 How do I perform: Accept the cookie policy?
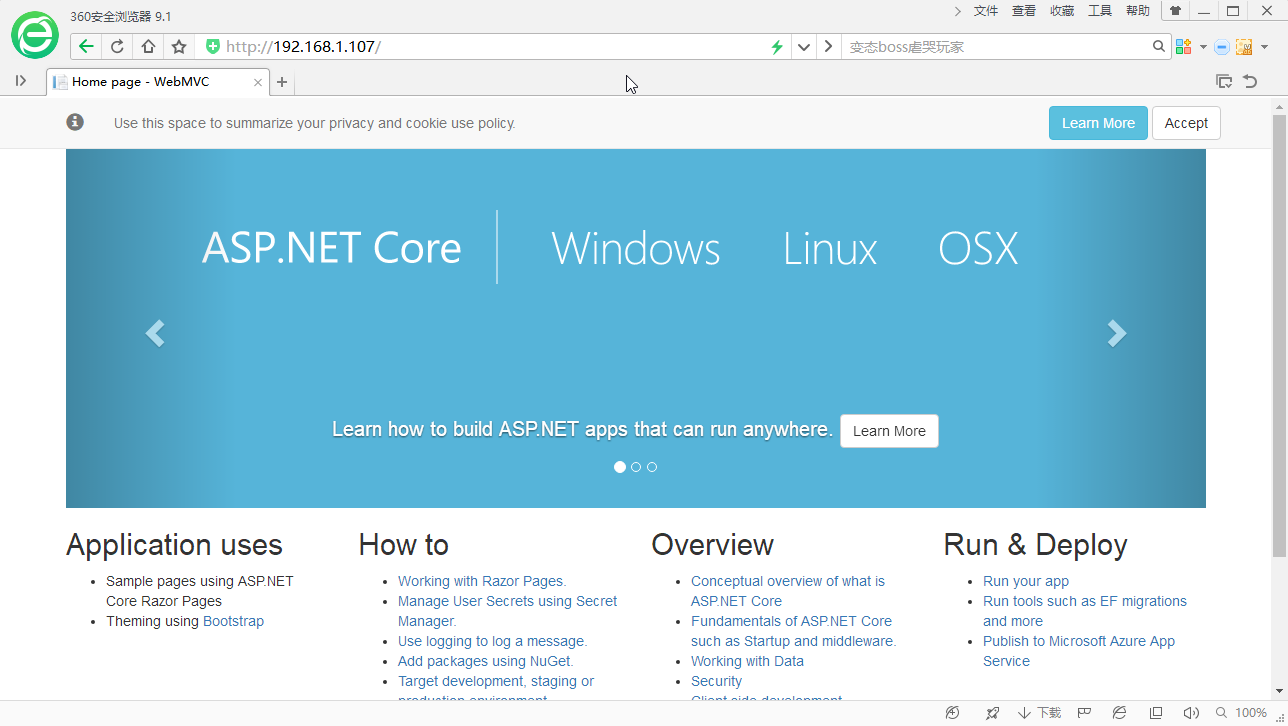(1186, 123)
